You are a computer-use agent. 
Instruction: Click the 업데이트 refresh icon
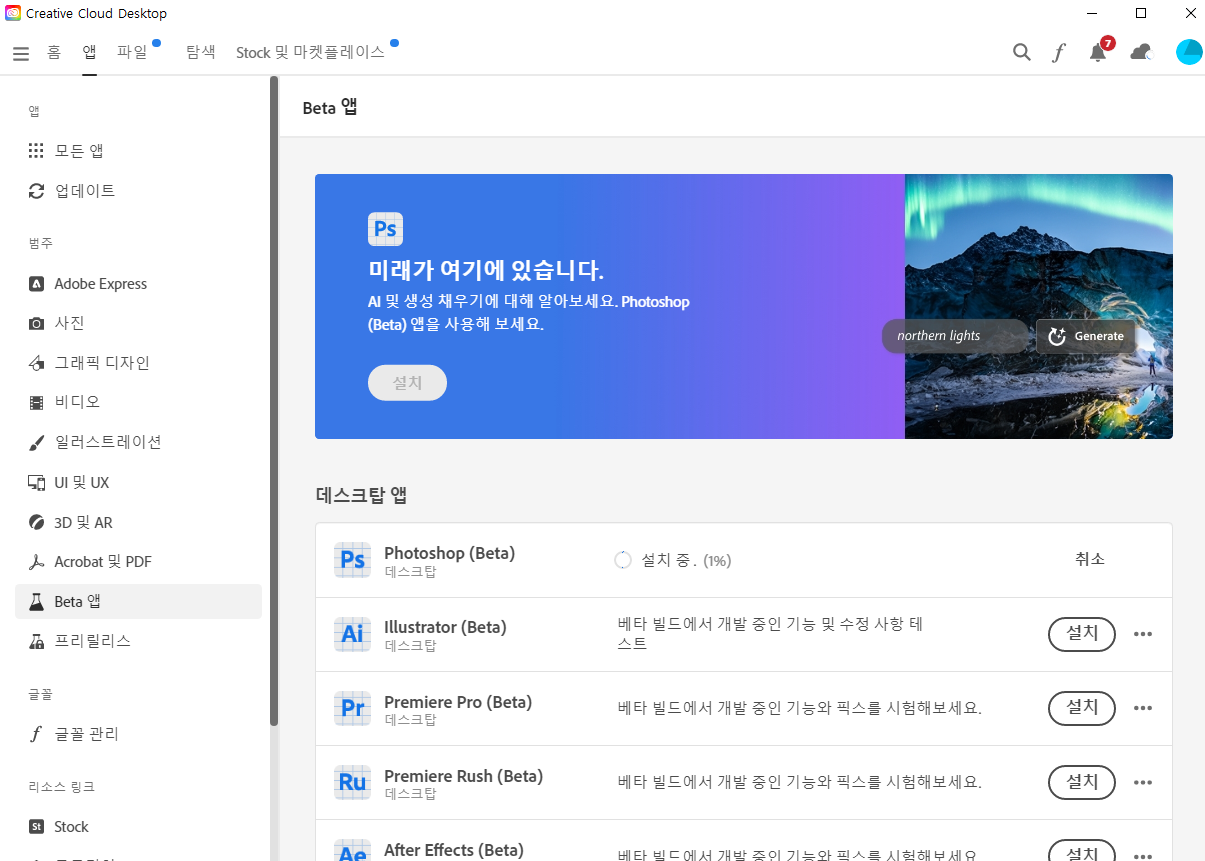pos(36,191)
